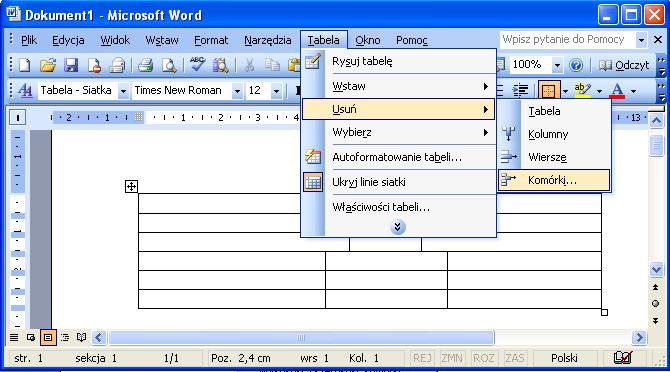
Task: Choose Rysuj tabelę from the menu
Action: [x=398, y=62]
